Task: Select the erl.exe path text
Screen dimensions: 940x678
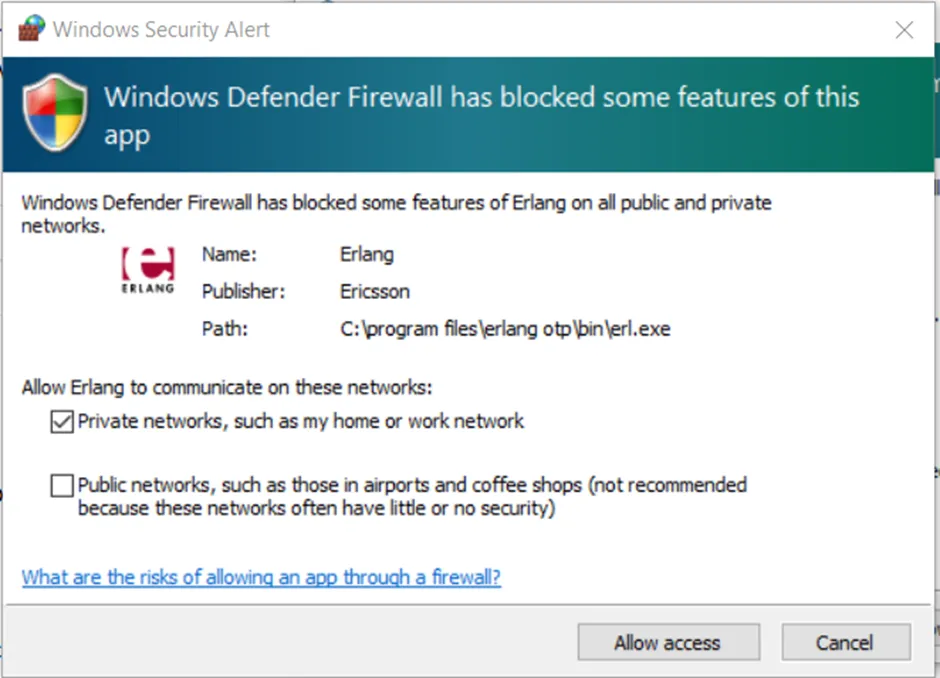Action: click(505, 329)
